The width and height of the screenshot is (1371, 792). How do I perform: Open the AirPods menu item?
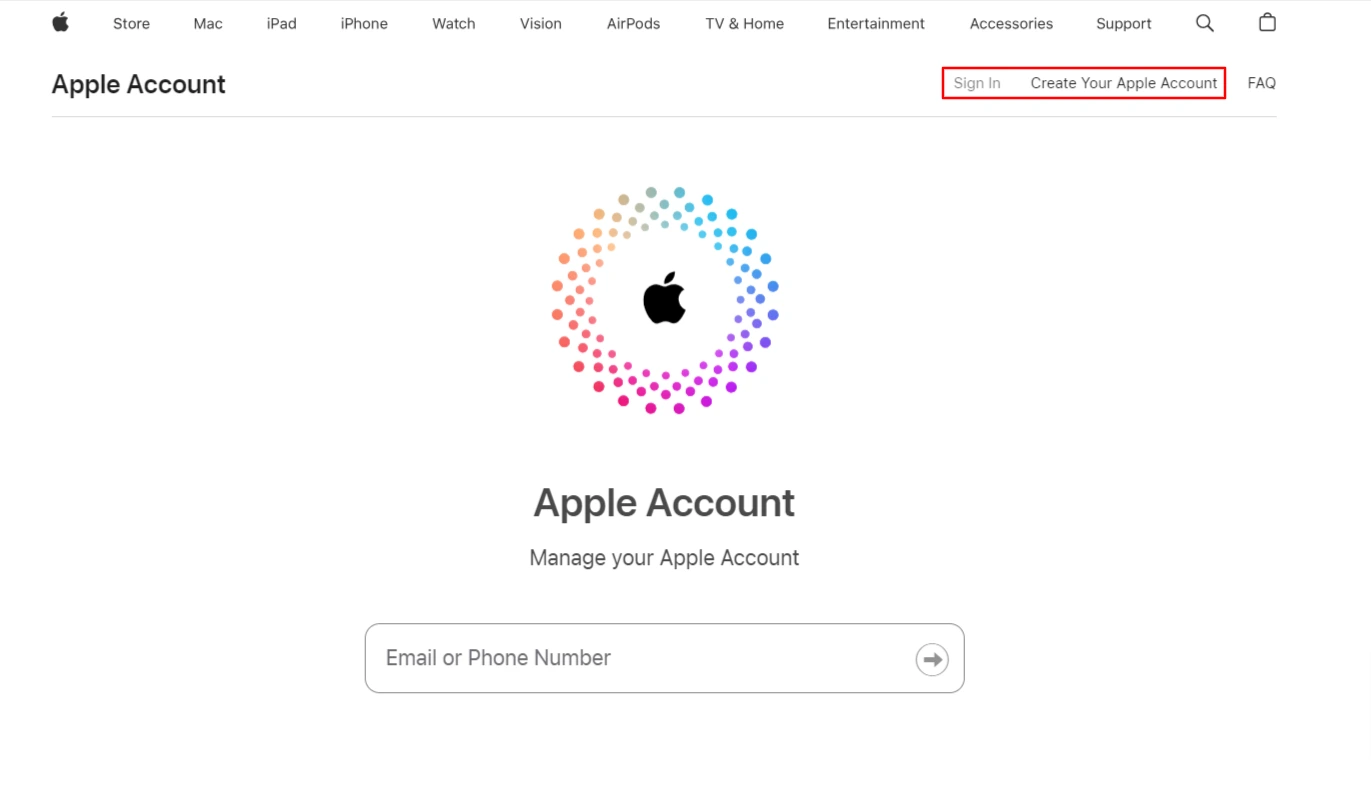pyautogui.click(x=633, y=24)
